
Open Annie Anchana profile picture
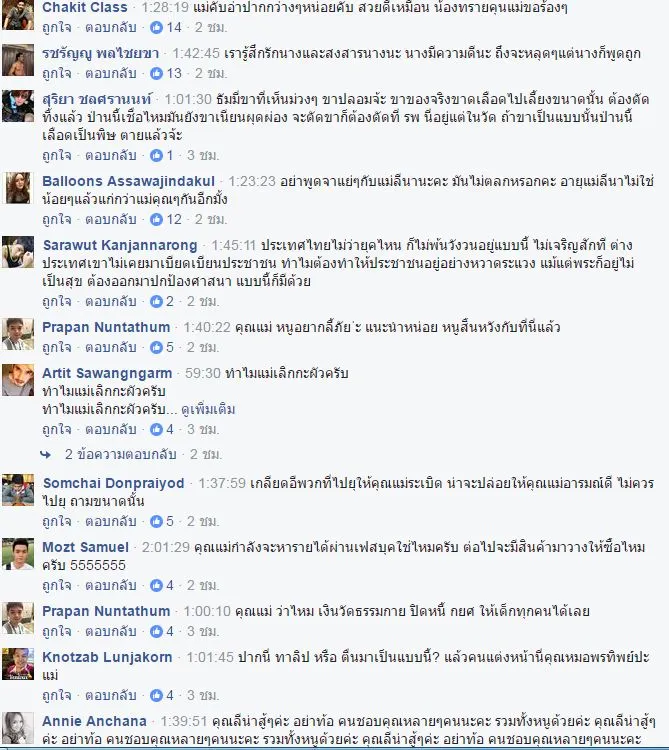[x=18, y=728]
